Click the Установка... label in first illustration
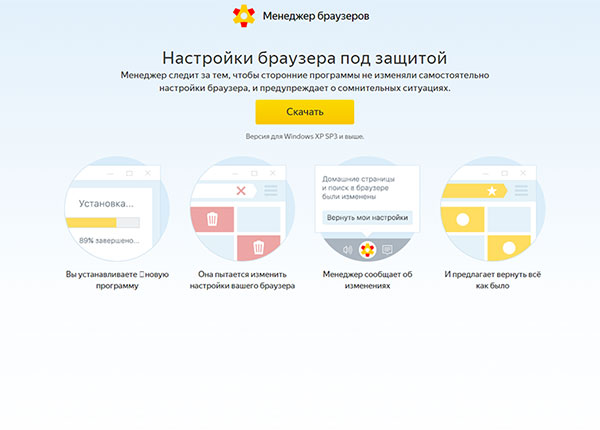The image size is (600, 430). [x=106, y=204]
